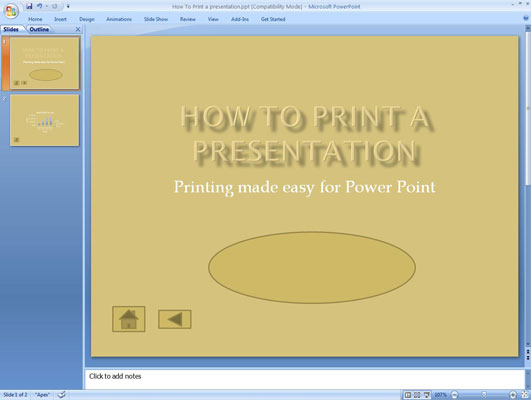Close the Slides/Outline pane with X
The width and height of the screenshot is (531, 400).
click(x=78, y=29)
